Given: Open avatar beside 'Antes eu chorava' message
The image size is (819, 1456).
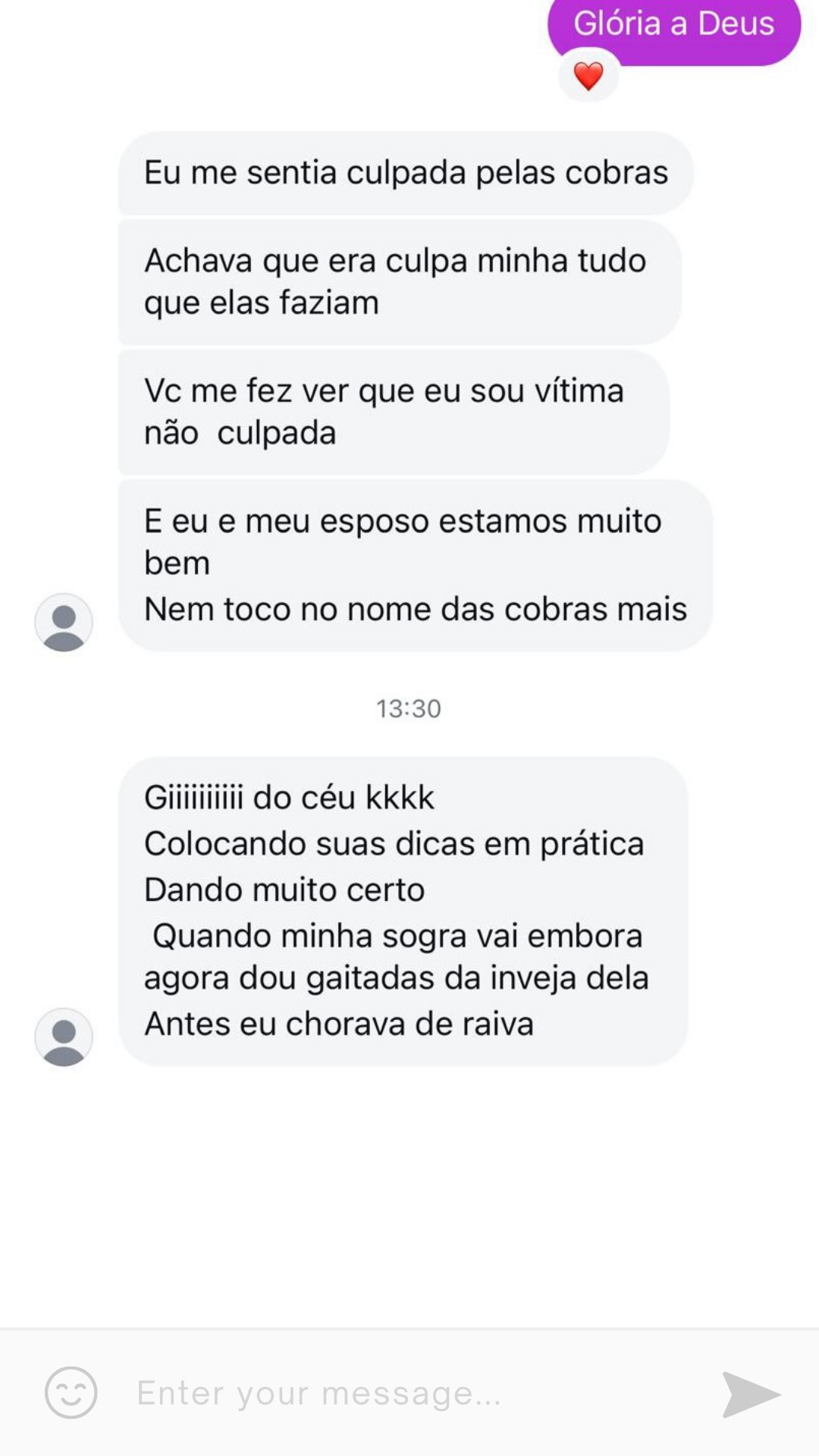Looking at the screenshot, I should click(x=64, y=1037).
